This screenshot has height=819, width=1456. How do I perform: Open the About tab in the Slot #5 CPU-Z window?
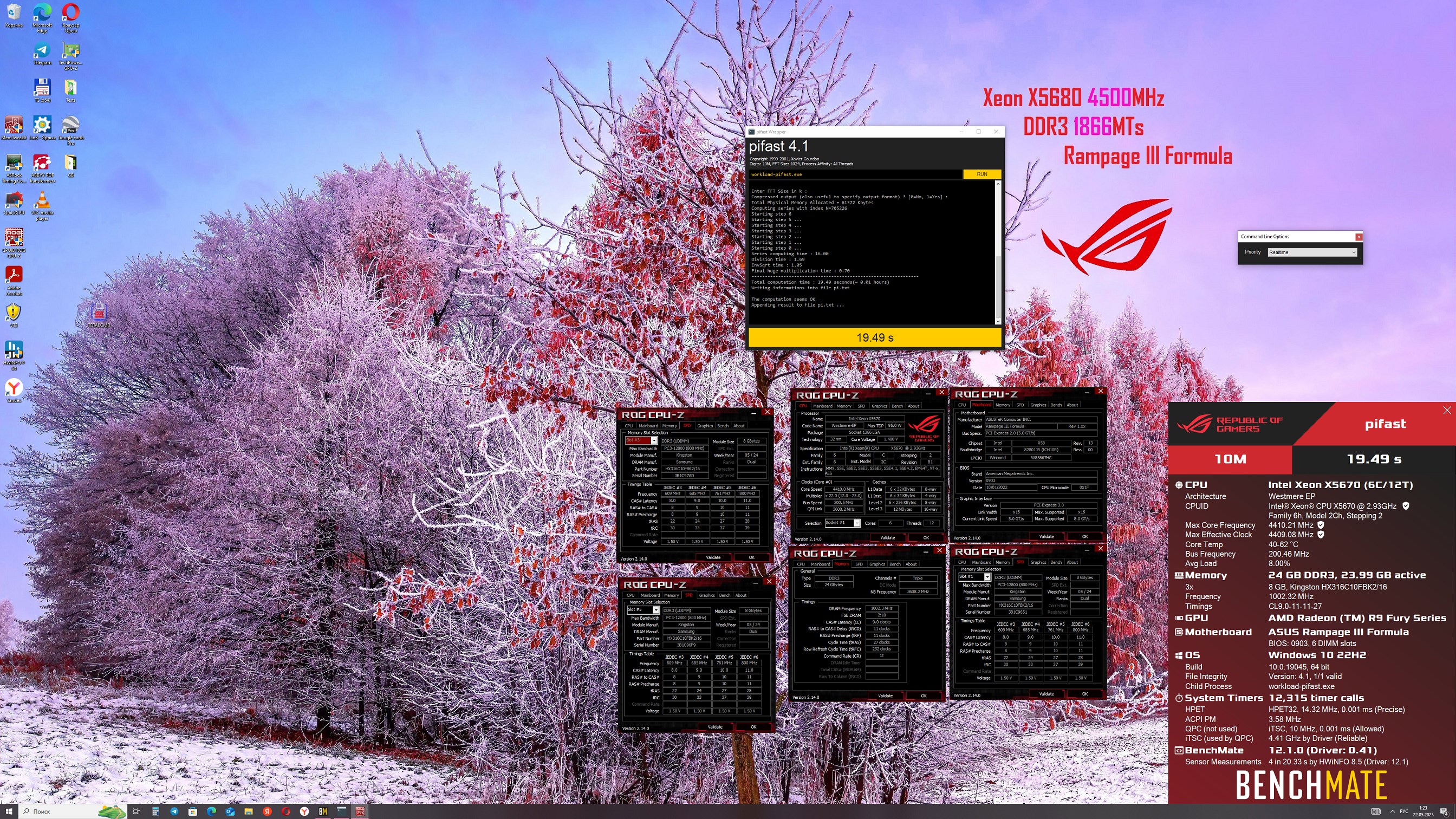[x=740, y=595]
